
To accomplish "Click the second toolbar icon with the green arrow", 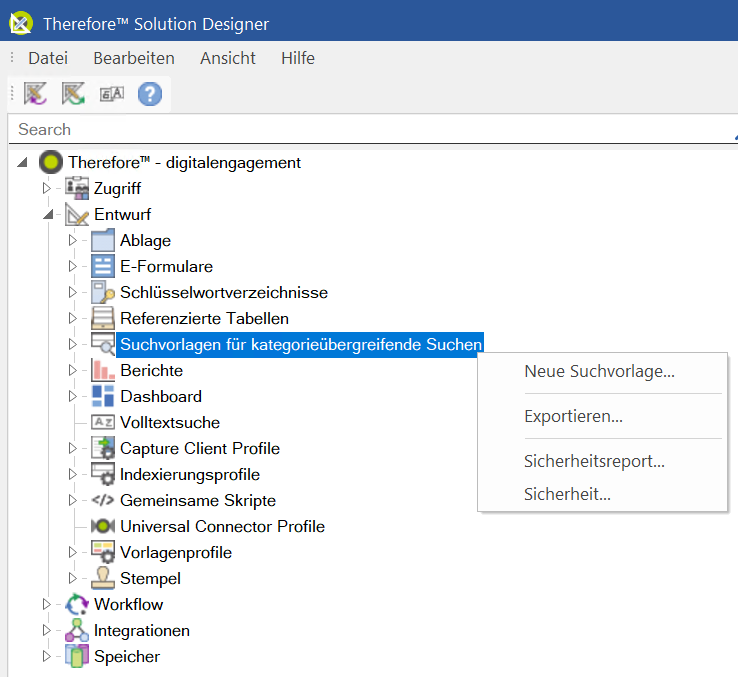I will [x=73, y=94].
